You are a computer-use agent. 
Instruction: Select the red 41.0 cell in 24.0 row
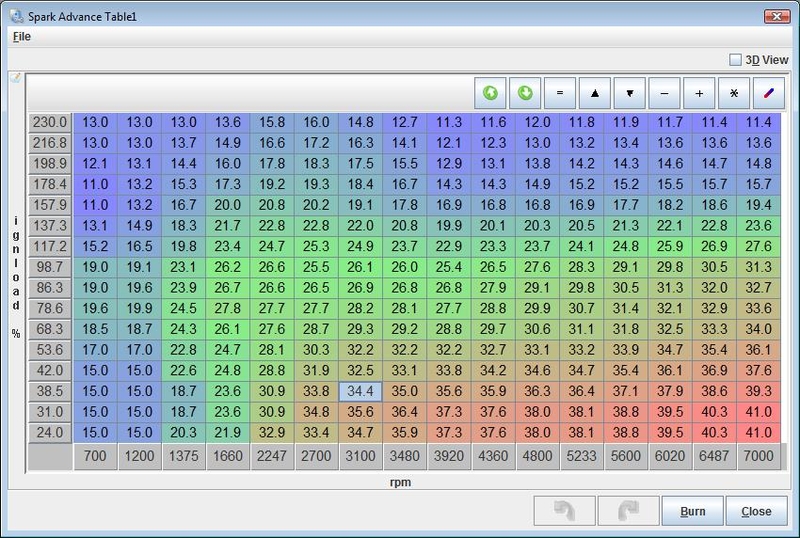pos(759,432)
